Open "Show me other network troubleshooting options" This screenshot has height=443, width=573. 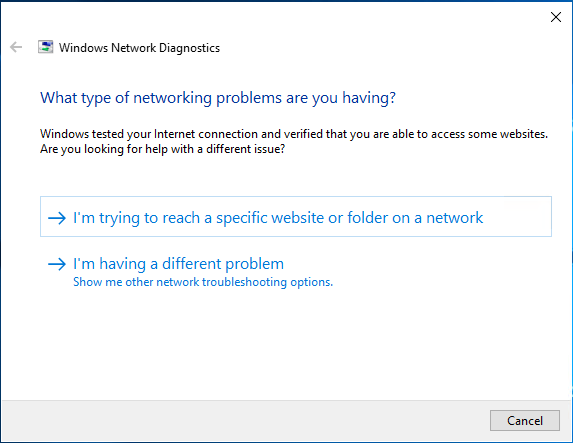tap(203, 282)
